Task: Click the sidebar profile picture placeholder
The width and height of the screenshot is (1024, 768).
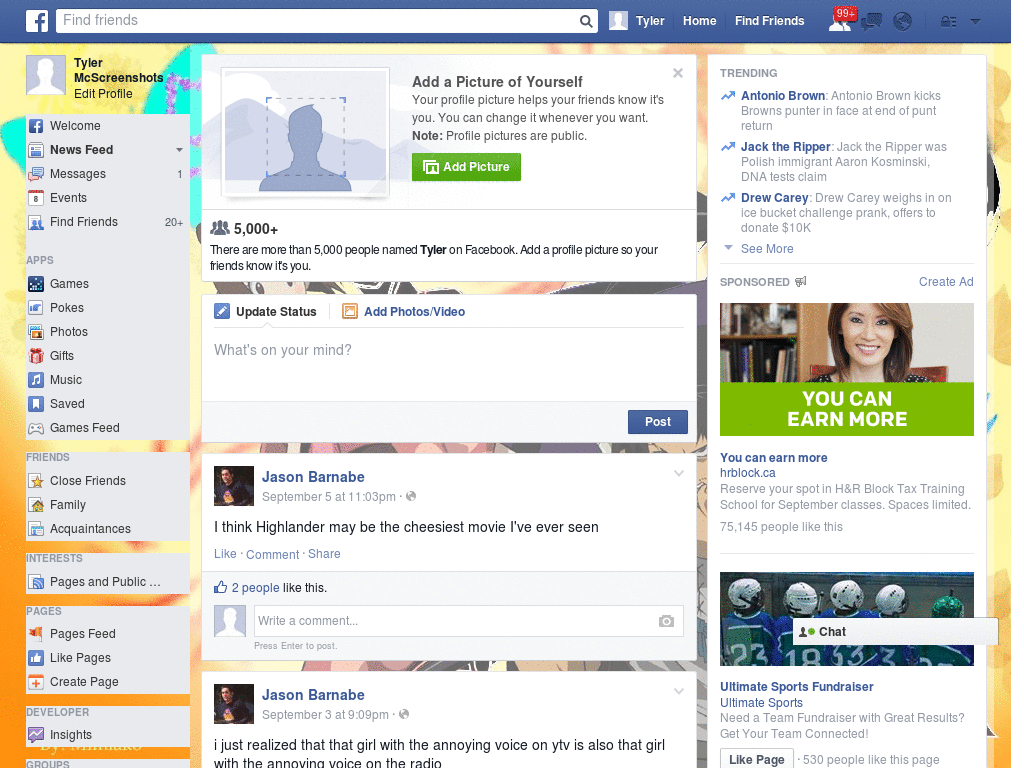Action: coord(46,75)
